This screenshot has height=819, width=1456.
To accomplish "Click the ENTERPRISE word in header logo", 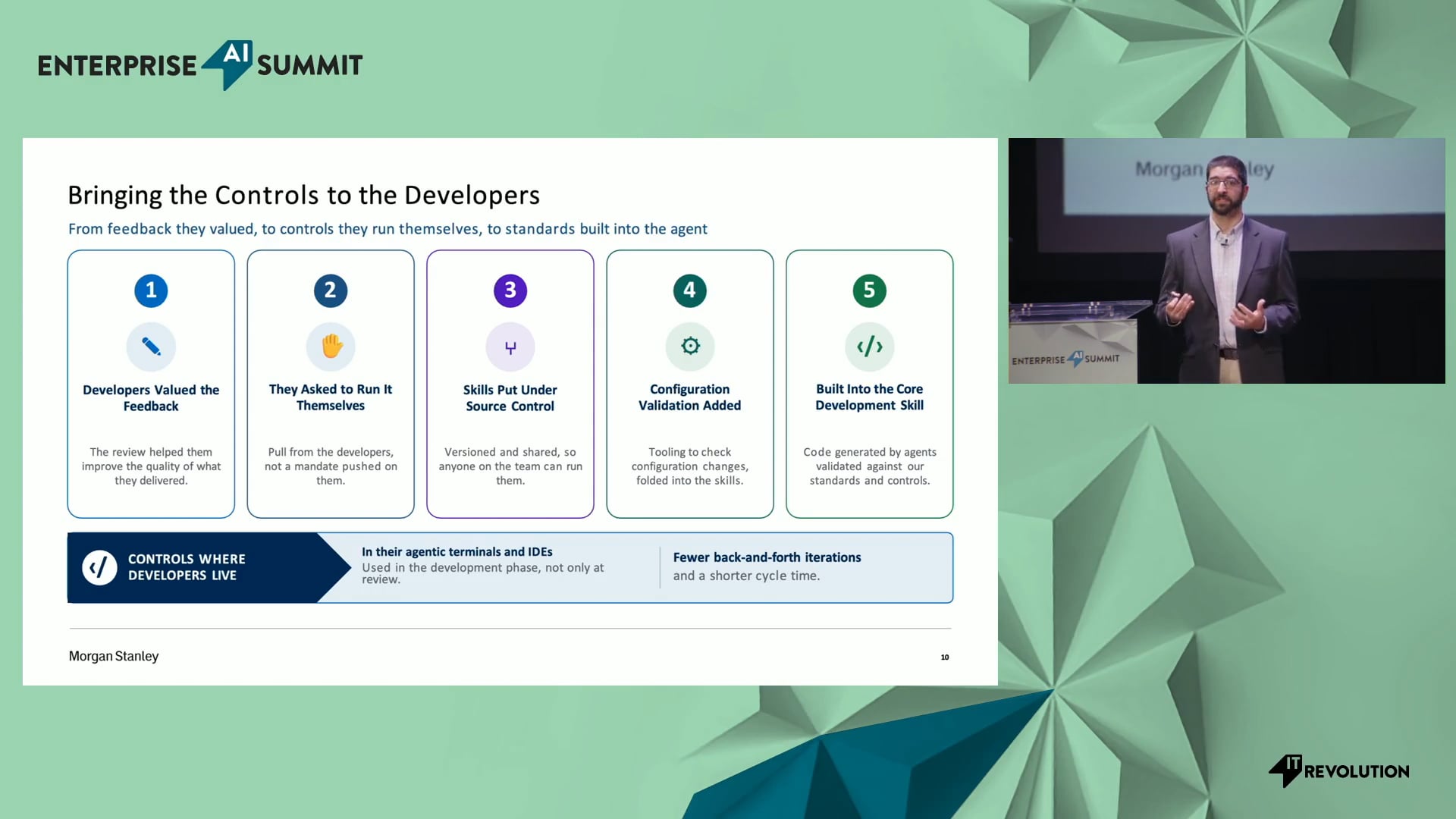I will pos(118,66).
